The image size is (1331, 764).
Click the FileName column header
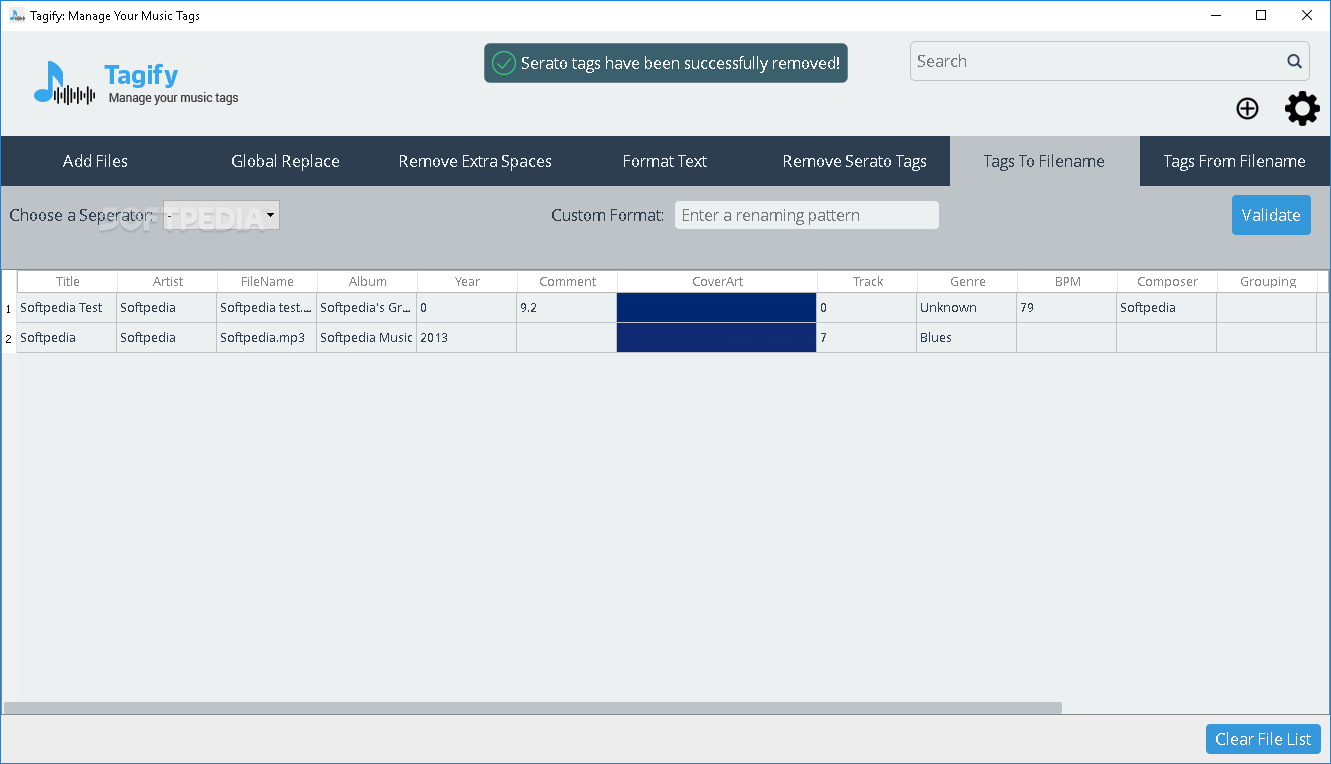click(268, 282)
